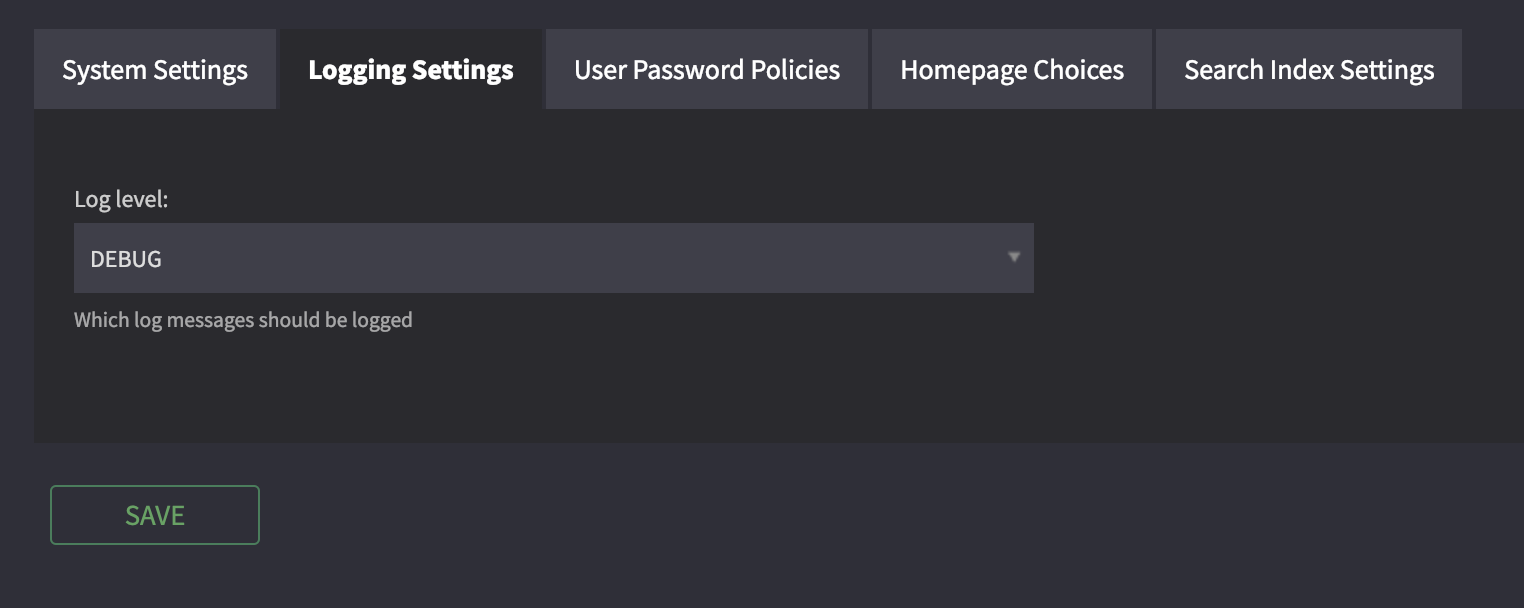Focus the Log level selection field
Screen dimensions: 1524x608
(x=554, y=258)
